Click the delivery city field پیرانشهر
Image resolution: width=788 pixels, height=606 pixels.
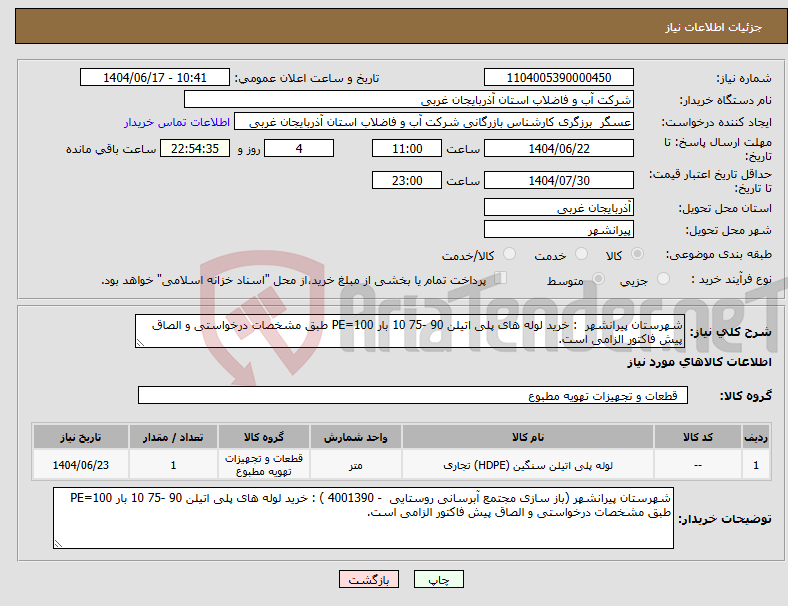(558, 230)
